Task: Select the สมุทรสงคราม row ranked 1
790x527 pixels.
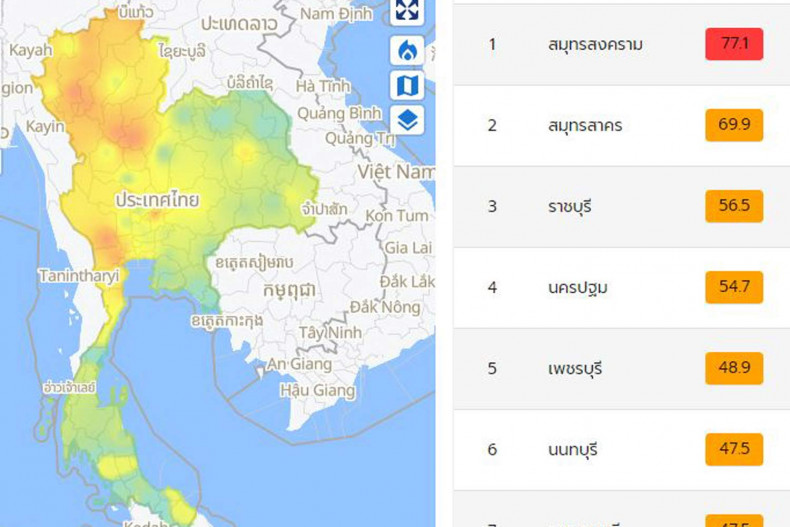Action: click(595, 44)
